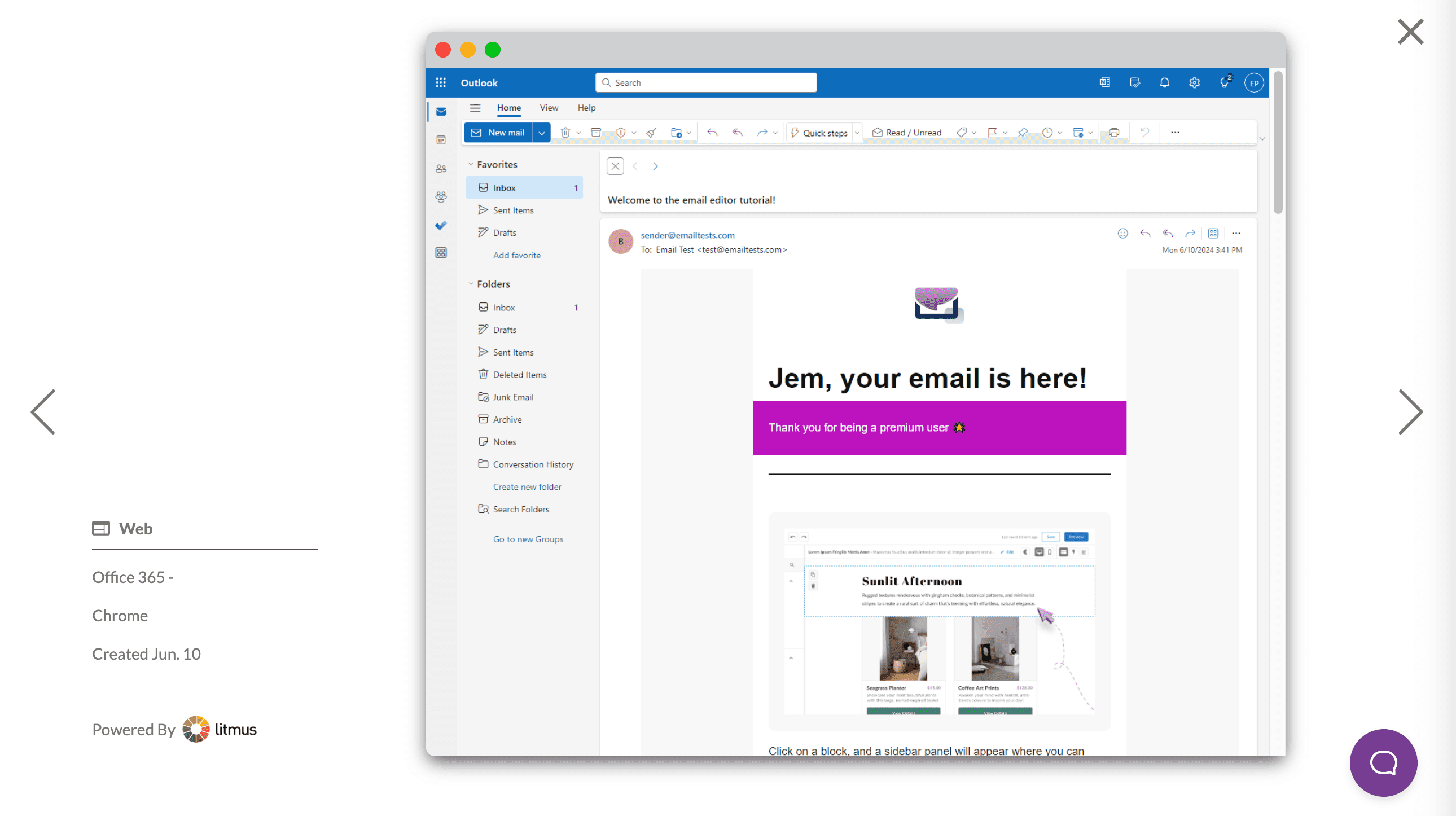1456x816 pixels.
Task: Open the Print icon in the toolbar
Action: point(1113,131)
